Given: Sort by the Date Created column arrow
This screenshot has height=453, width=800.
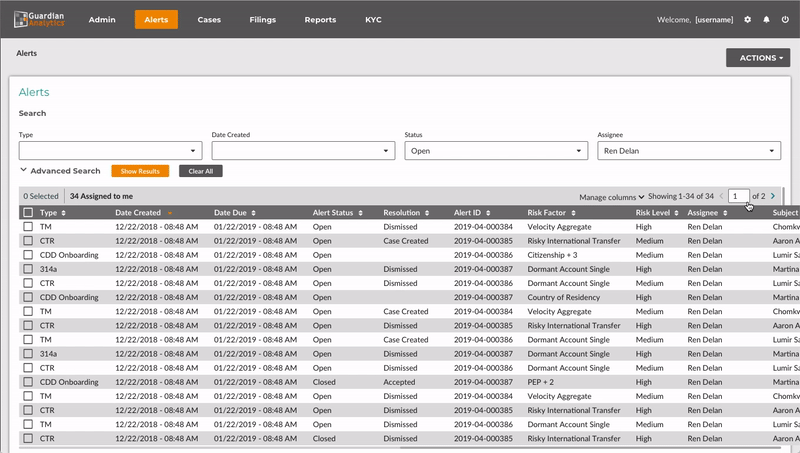Looking at the screenshot, I should click(x=170, y=213).
